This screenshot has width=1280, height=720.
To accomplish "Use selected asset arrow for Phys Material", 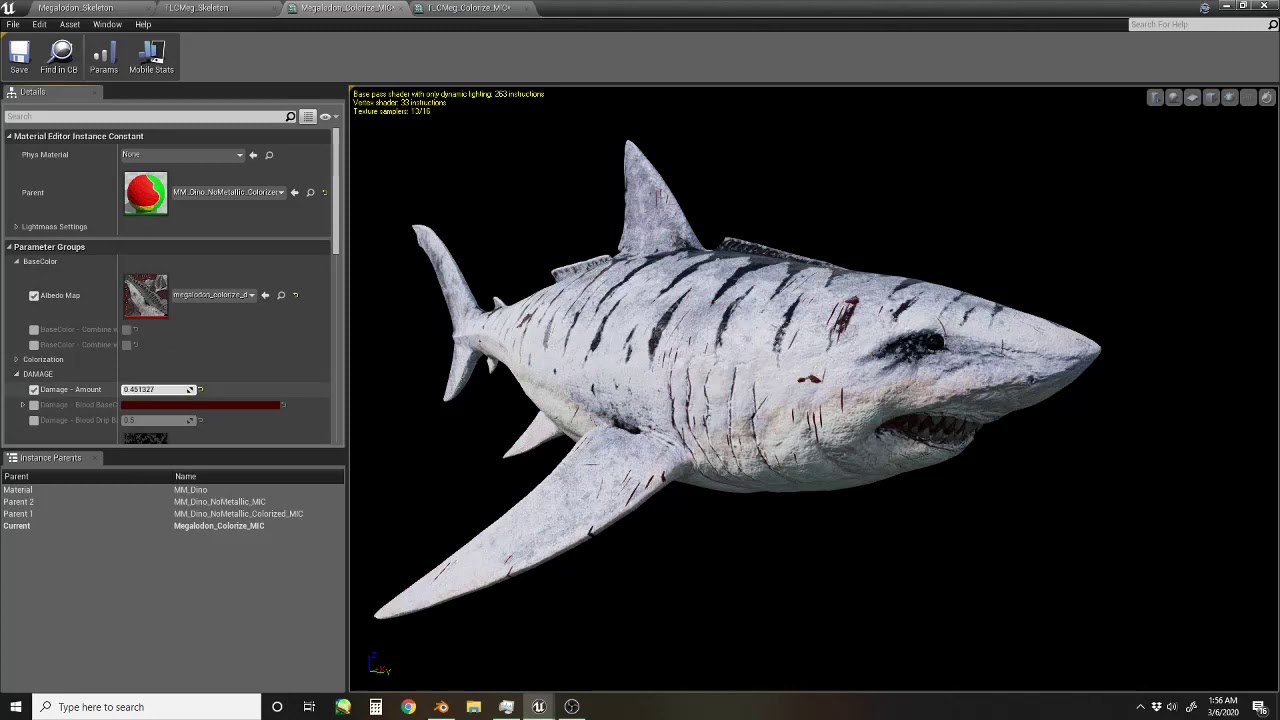I will (x=253, y=155).
